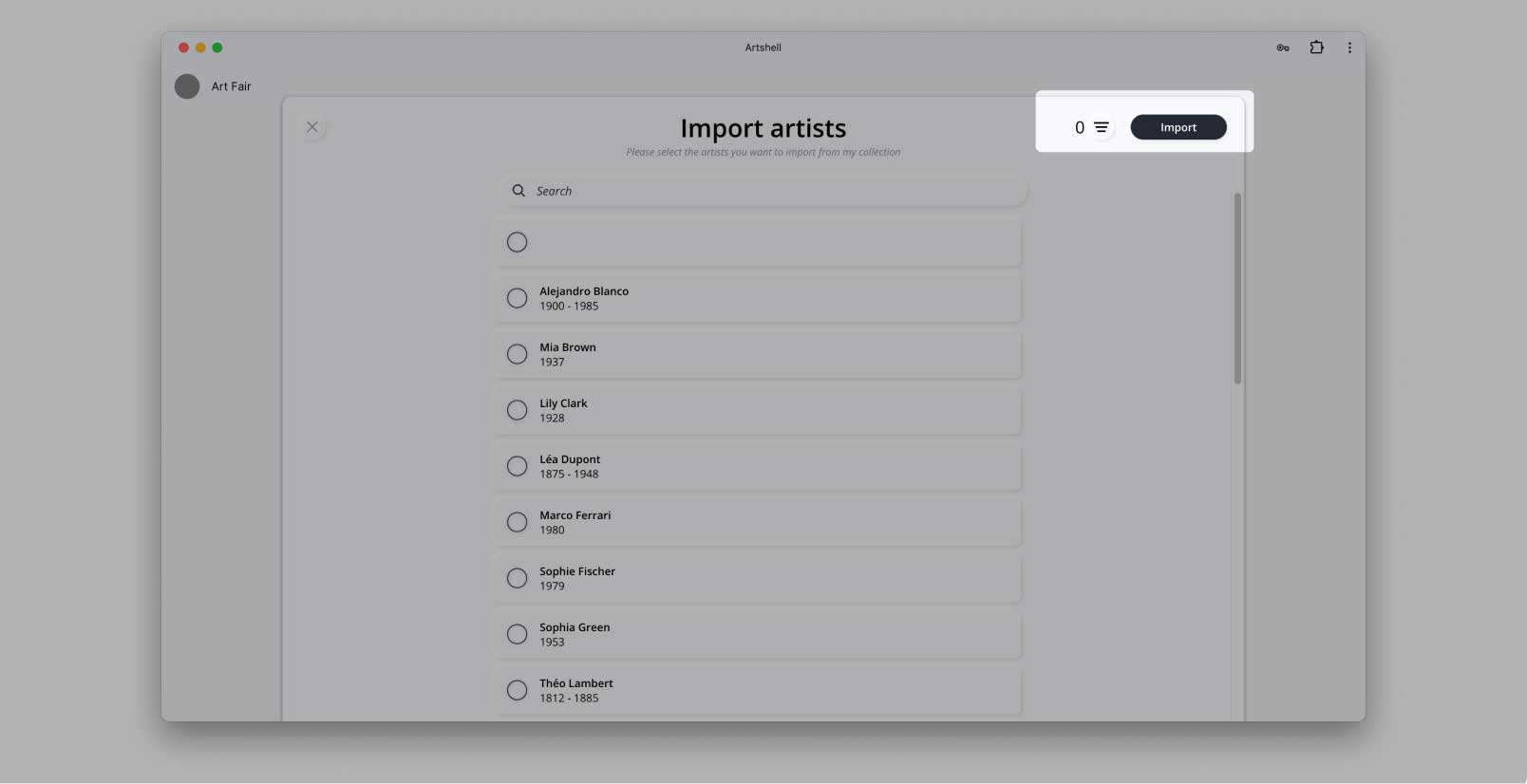Click the Art Fair label
The width and height of the screenshot is (1527, 784).
[231, 86]
